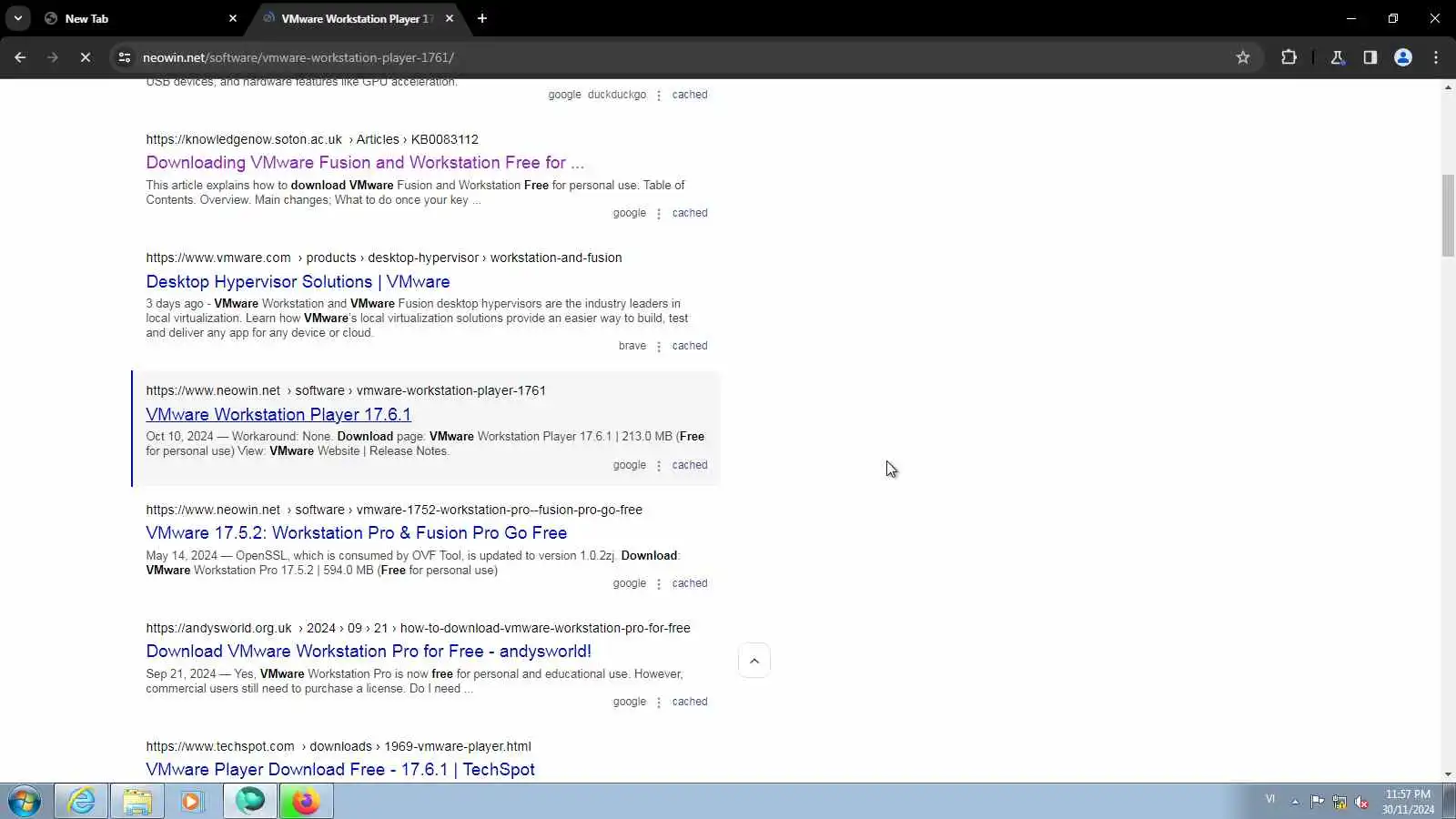Open the Windows Start menu
Screen dimensions: 1456x819
(25, 801)
